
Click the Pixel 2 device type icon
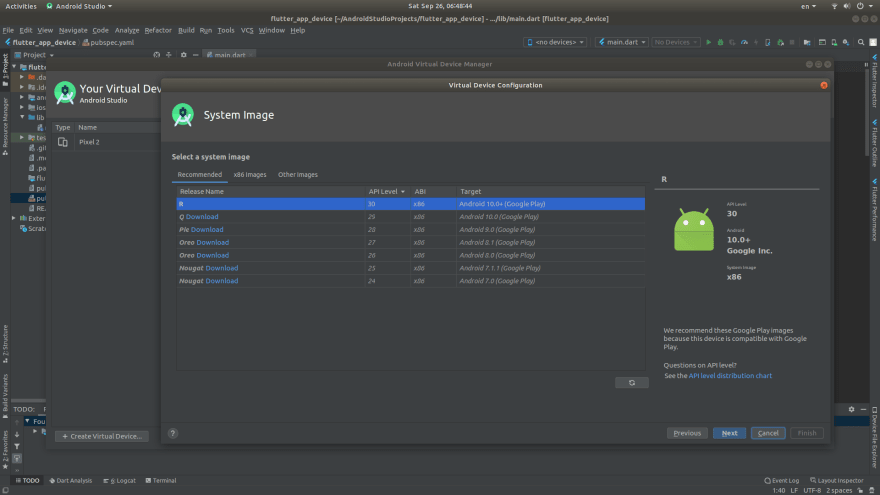coord(63,142)
